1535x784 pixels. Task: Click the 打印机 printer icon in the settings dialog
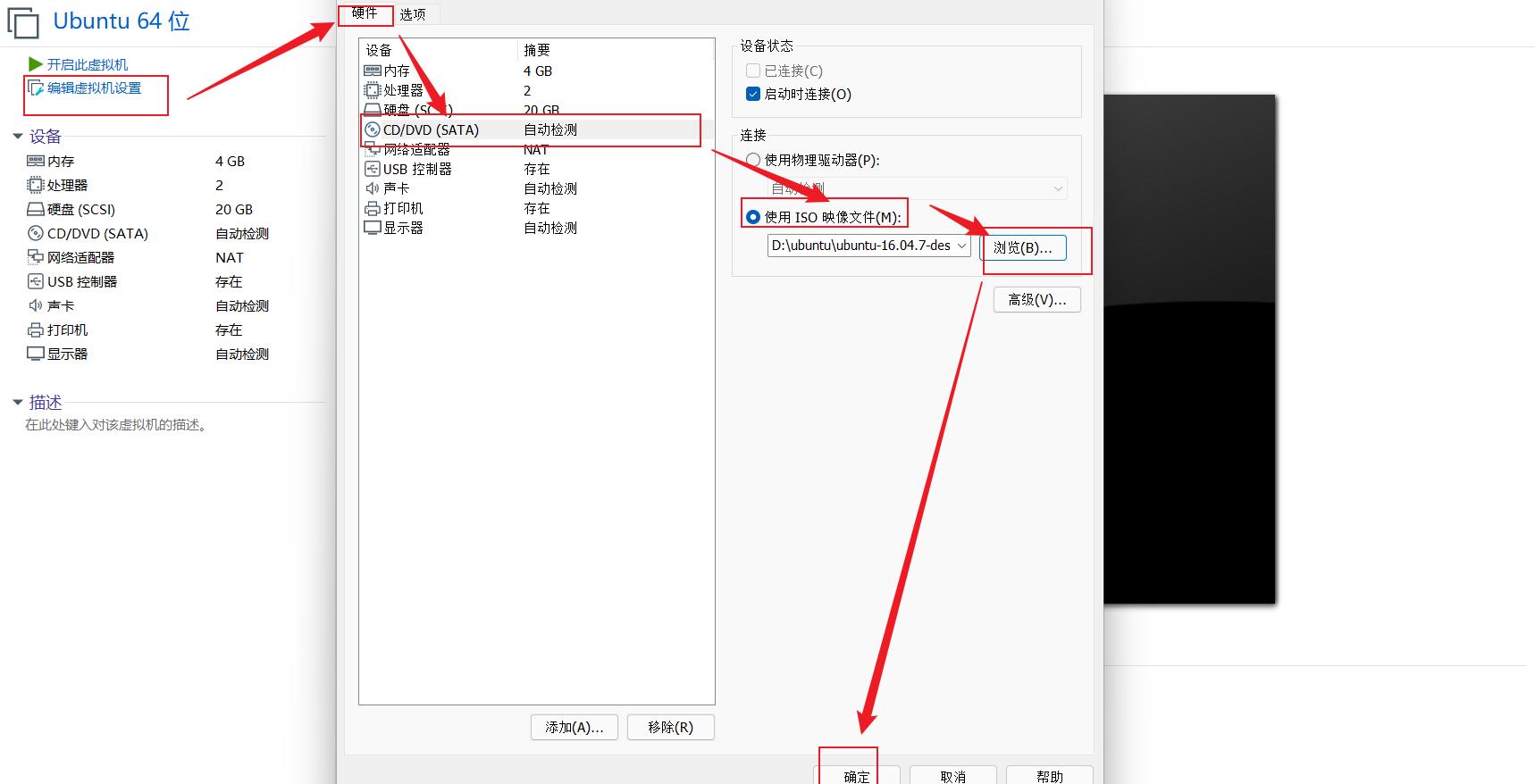pyautogui.click(x=373, y=208)
